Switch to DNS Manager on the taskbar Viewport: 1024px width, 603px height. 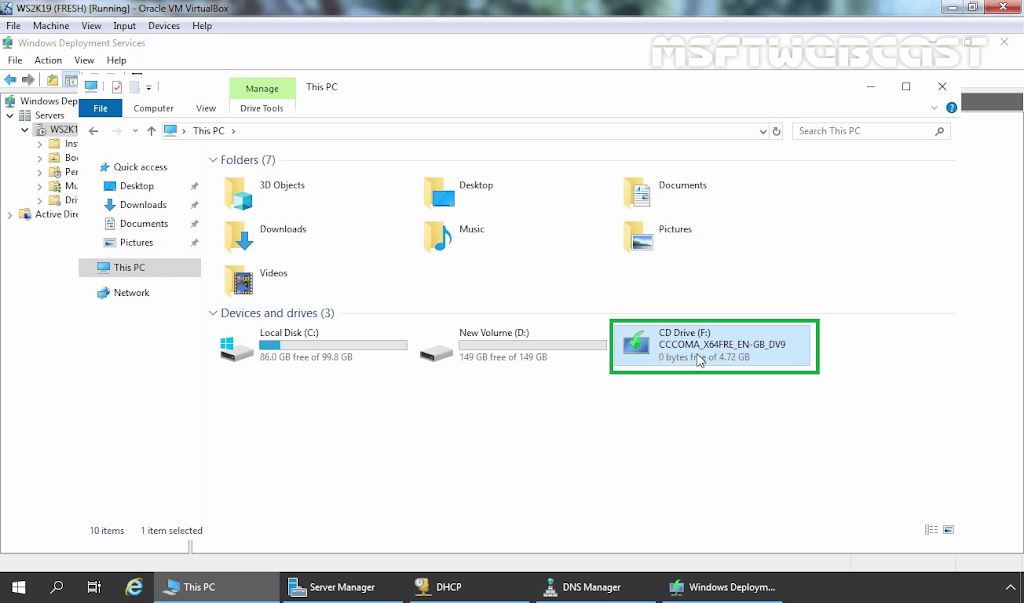pos(596,587)
